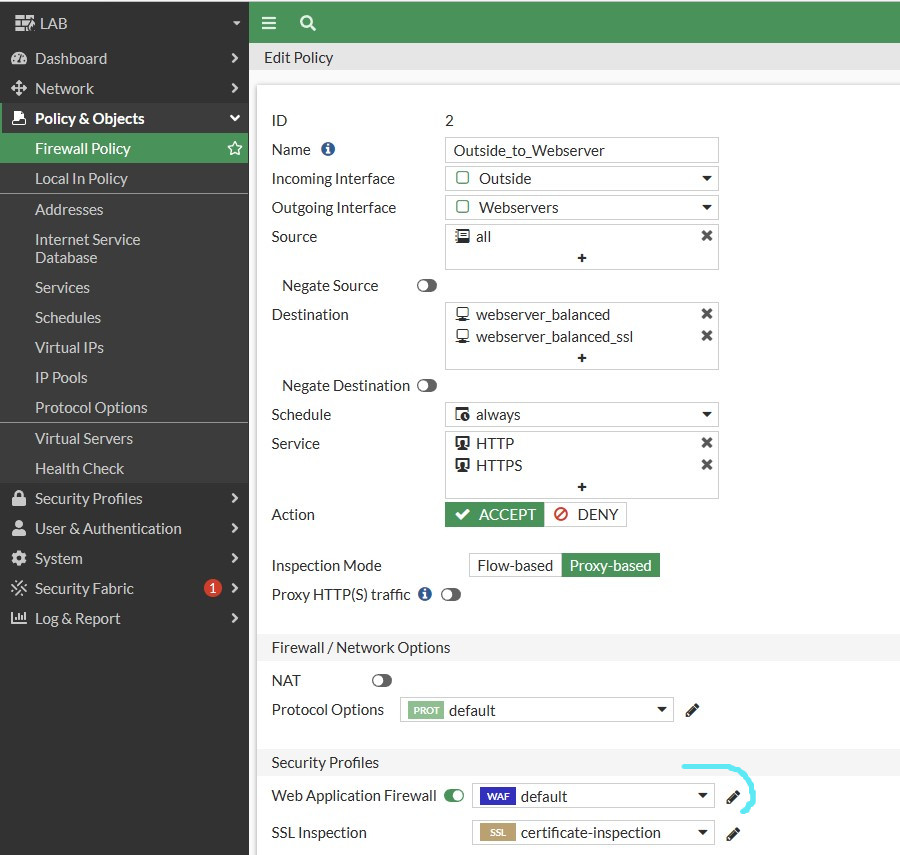The height and width of the screenshot is (855, 900).
Task: Open the Security Profiles menu
Action: [x=124, y=498]
